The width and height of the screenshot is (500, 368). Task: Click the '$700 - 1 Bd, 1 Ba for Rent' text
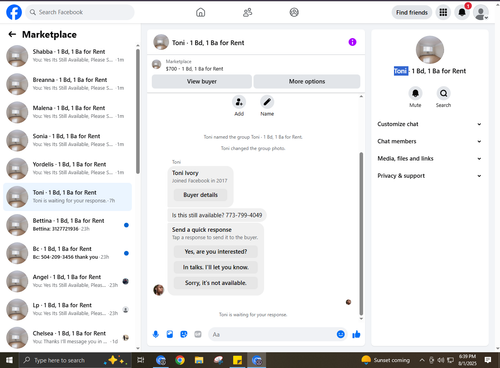[194, 69]
